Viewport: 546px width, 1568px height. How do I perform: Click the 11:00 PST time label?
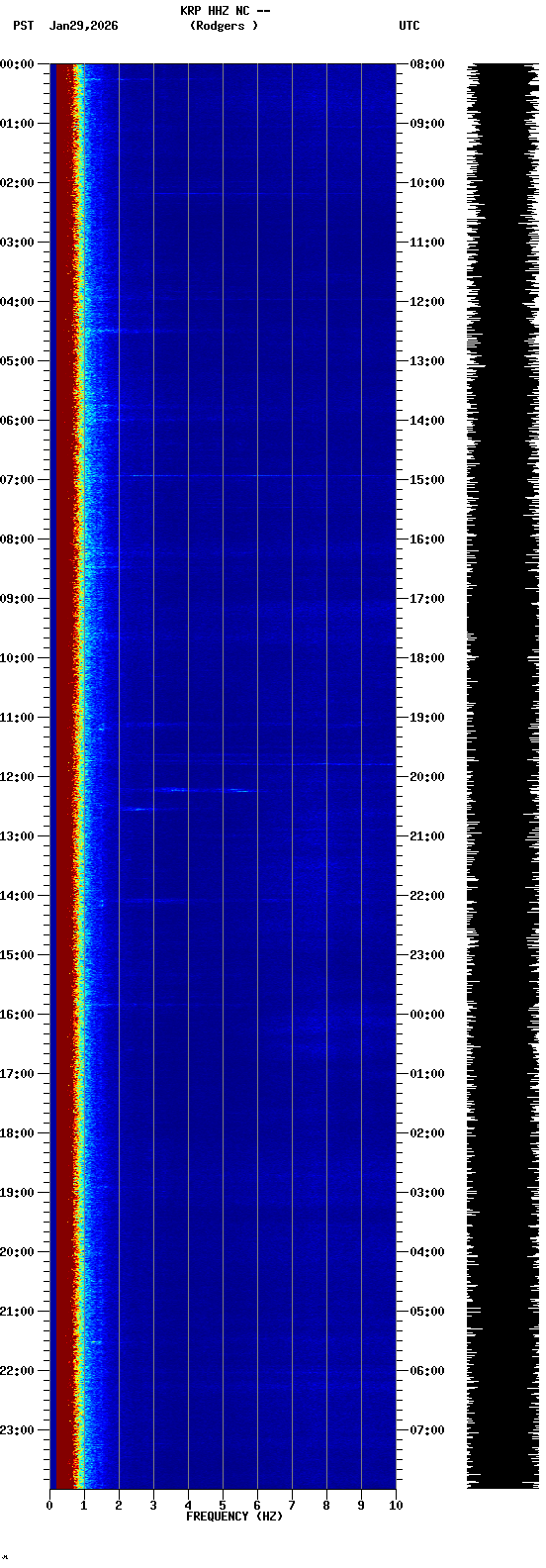tap(18, 718)
